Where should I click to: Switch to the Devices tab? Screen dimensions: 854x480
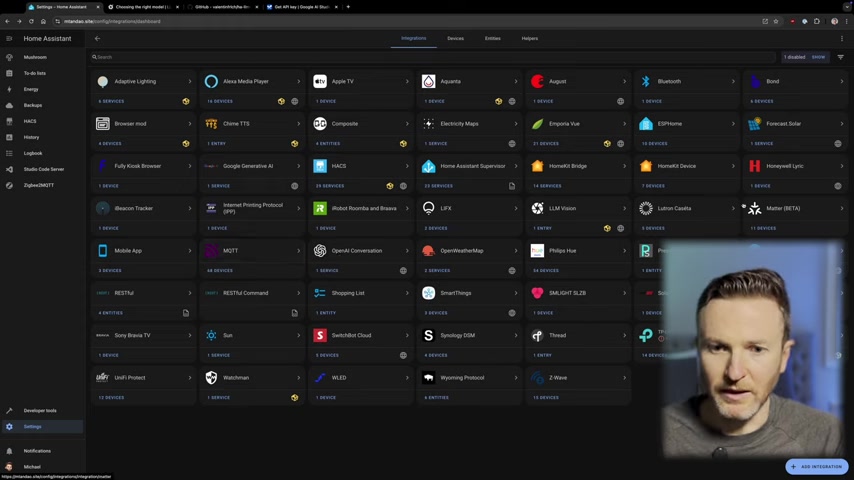coord(455,38)
